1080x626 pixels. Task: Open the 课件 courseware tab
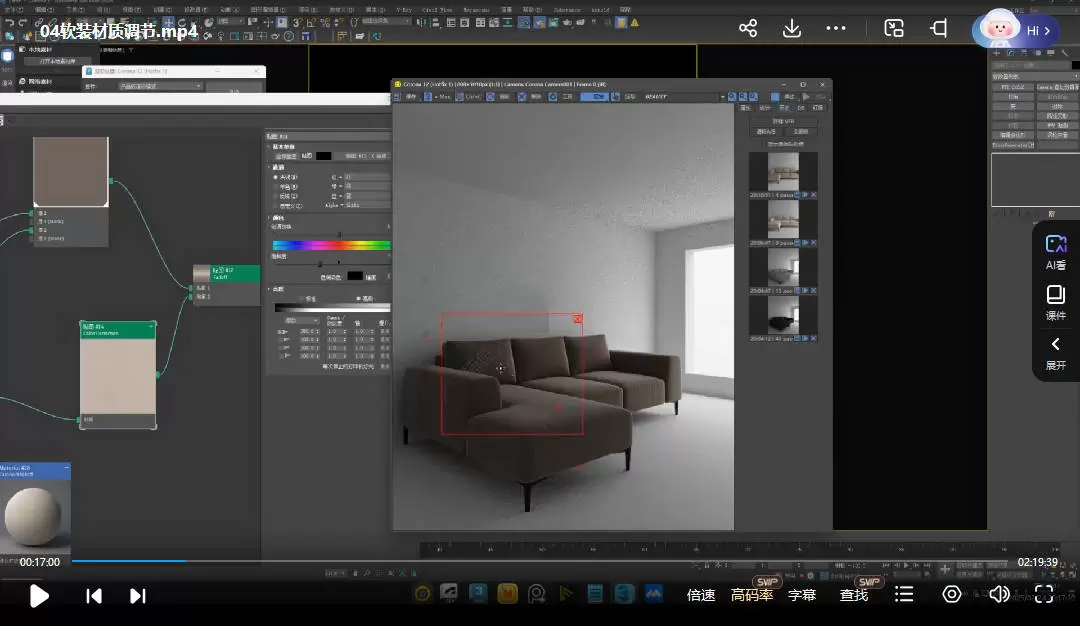(x=1056, y=302)
